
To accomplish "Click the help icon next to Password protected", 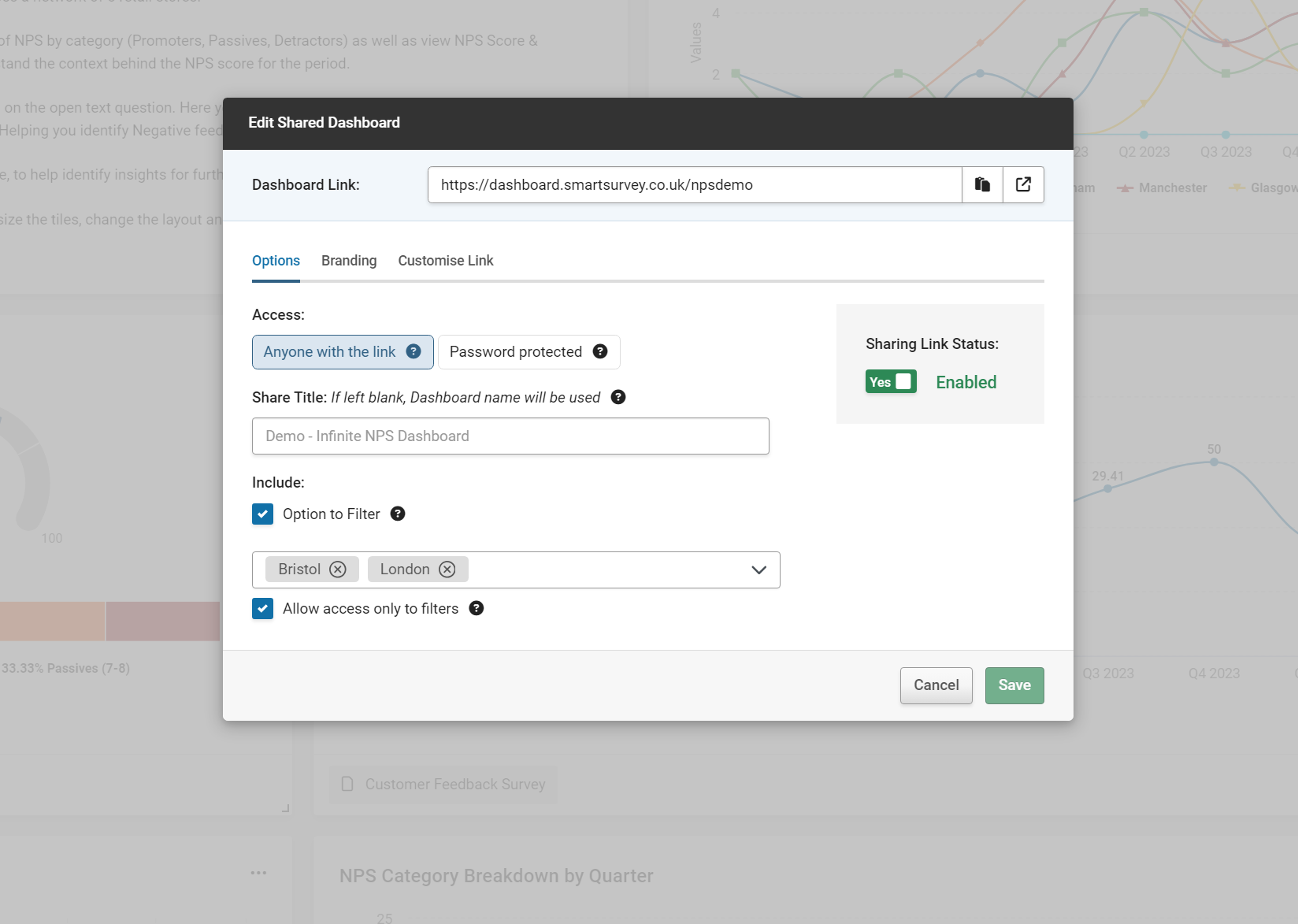I will (600, 351).
